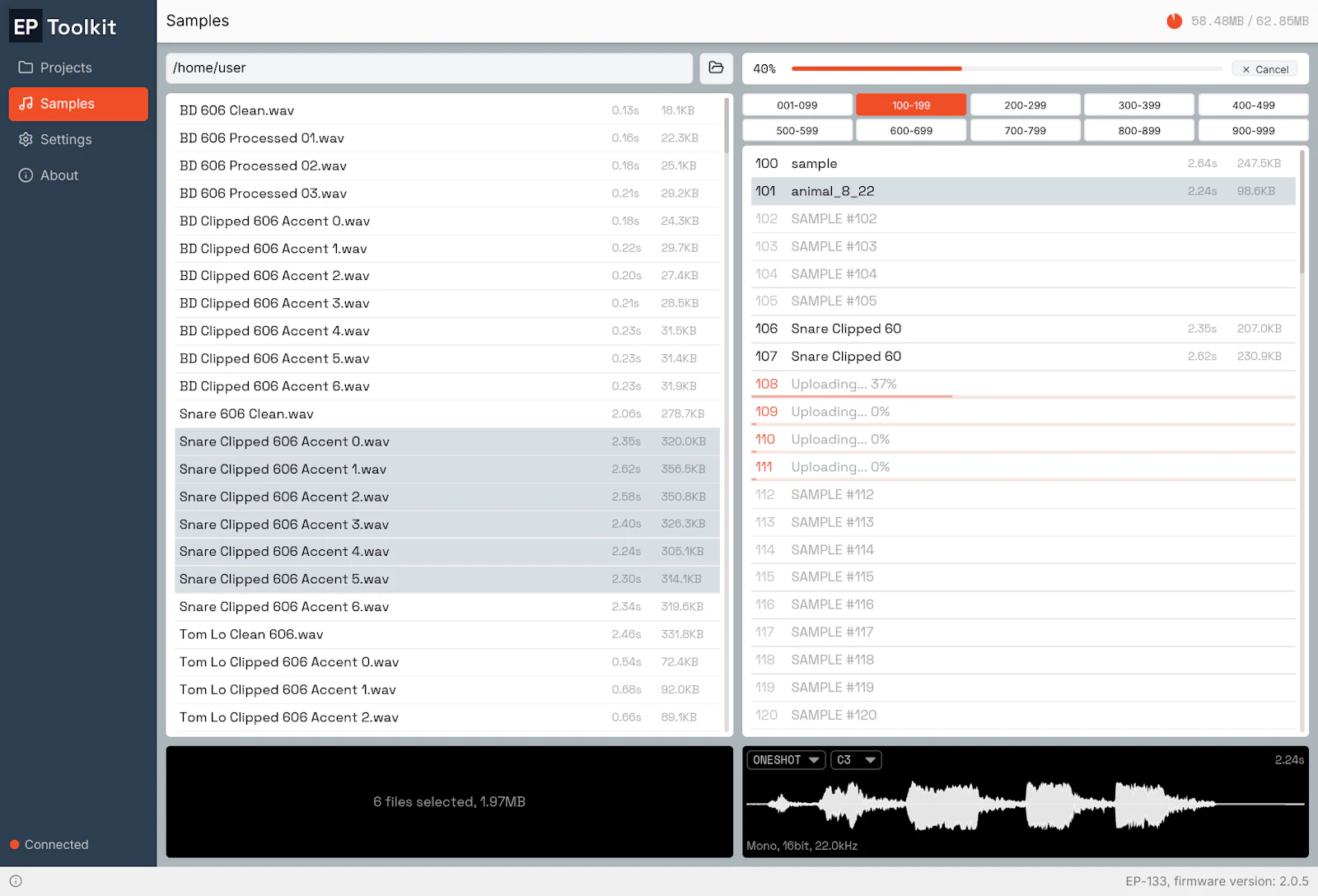Viewport: 1318px width, 896px height.
Task: Select Tom Lo Clipped 606 Accent 0.wav
Action: coord(447,662)
